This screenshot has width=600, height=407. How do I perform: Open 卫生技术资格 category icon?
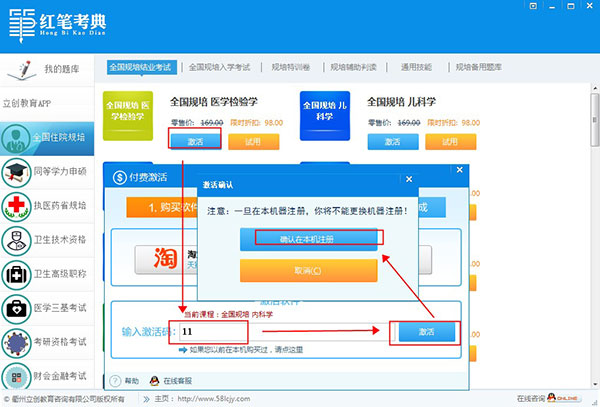click(x=16, y=241)
